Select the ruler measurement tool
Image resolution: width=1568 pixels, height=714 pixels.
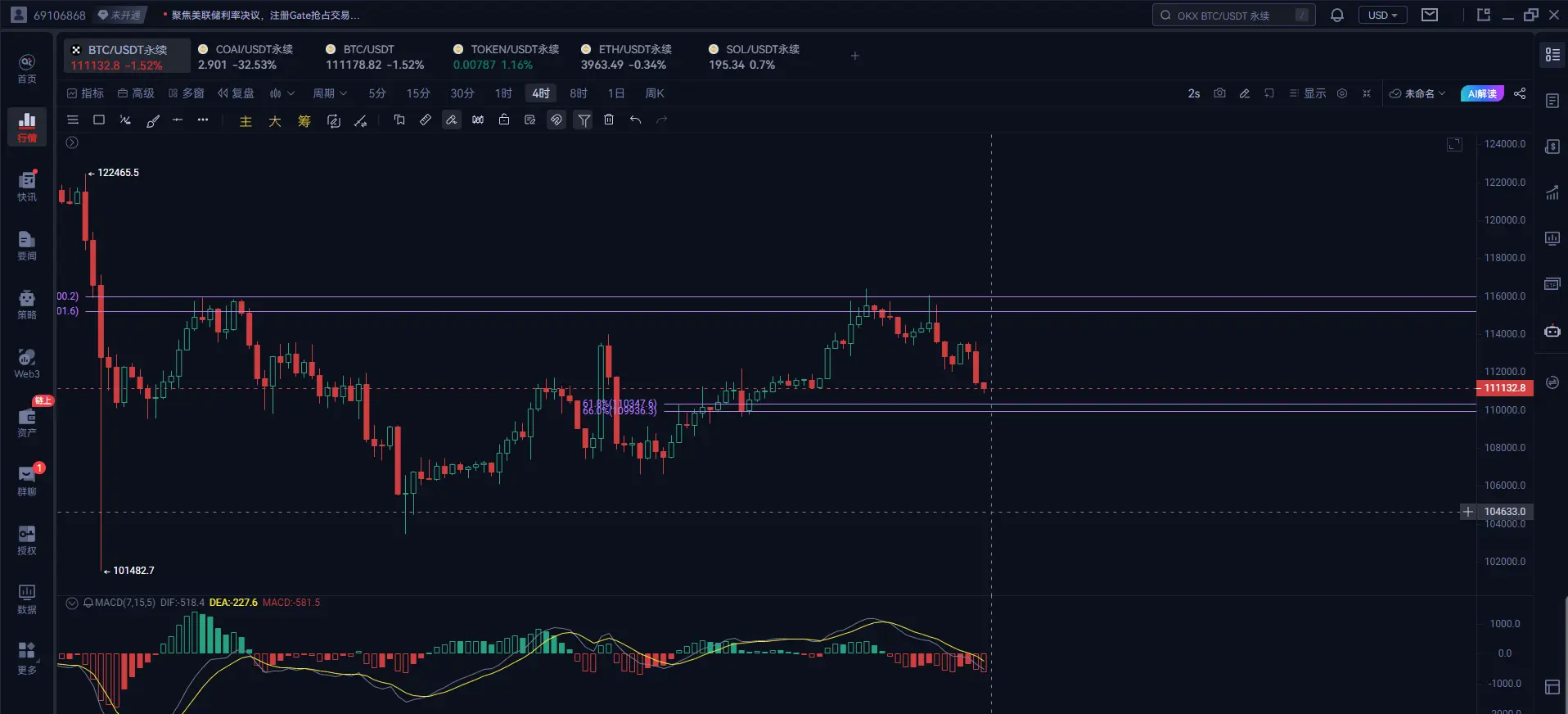426,120
